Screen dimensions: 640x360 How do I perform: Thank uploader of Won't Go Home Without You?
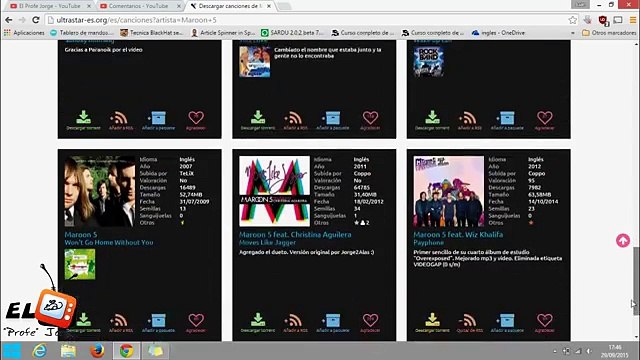[x=196, y=323]
